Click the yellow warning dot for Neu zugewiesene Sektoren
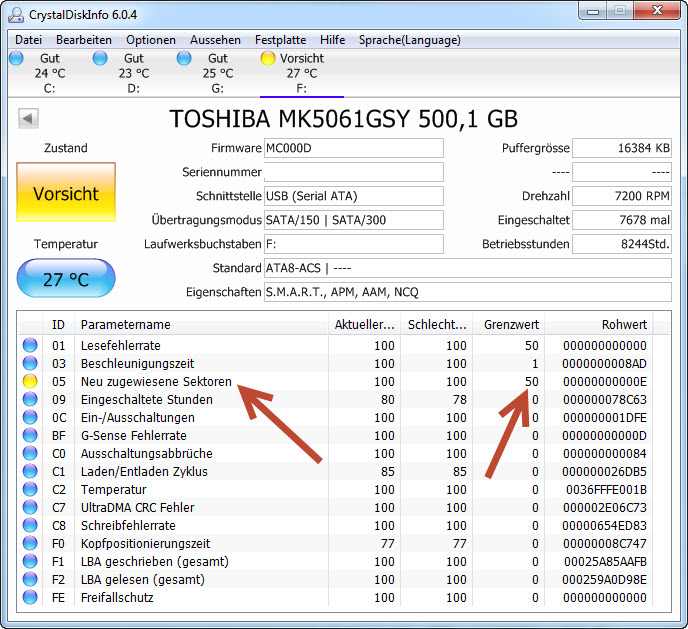This screenshot has width=688, height=629. pyautogui.click(x=30, y=381)
